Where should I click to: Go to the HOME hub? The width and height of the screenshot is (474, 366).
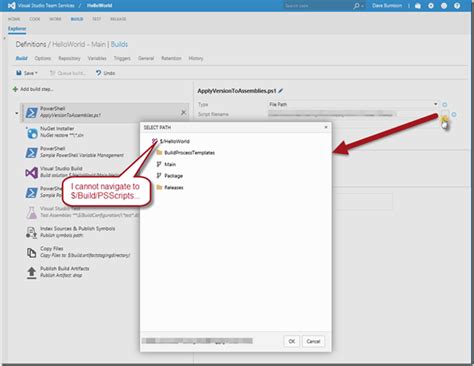pyautogui.click(x=14, y=19)
